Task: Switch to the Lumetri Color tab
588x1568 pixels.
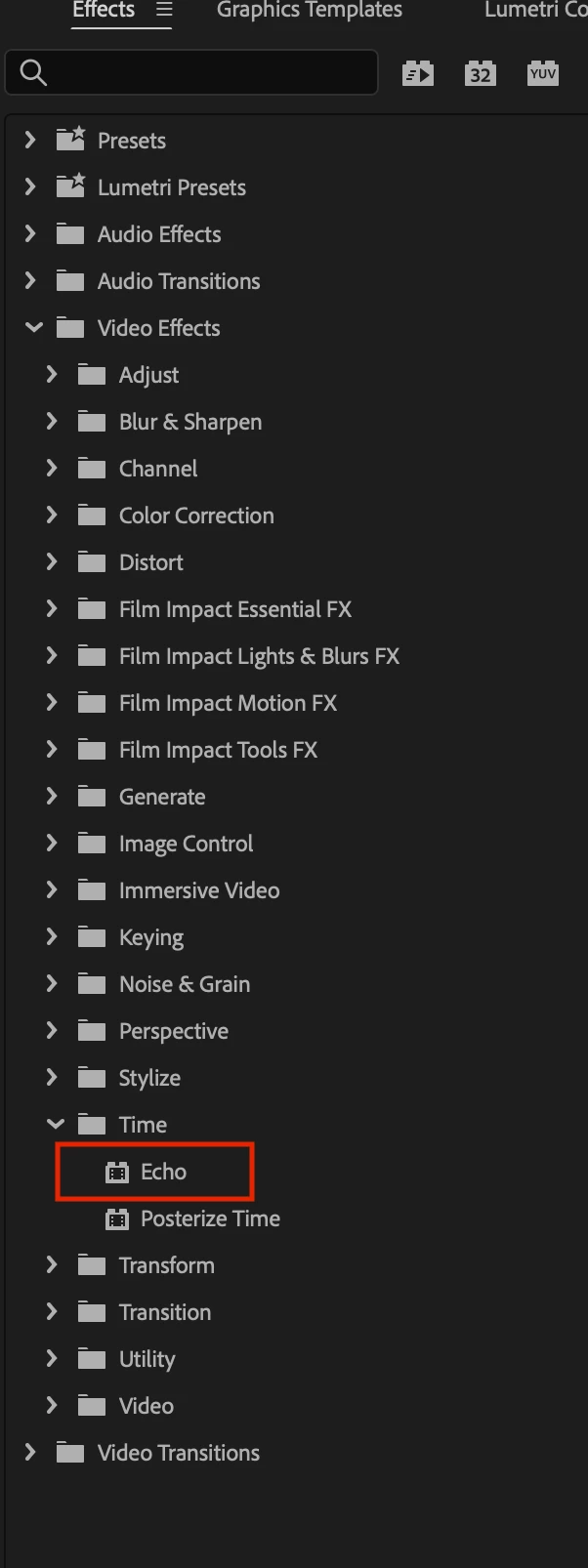Action: pos(535,10)
